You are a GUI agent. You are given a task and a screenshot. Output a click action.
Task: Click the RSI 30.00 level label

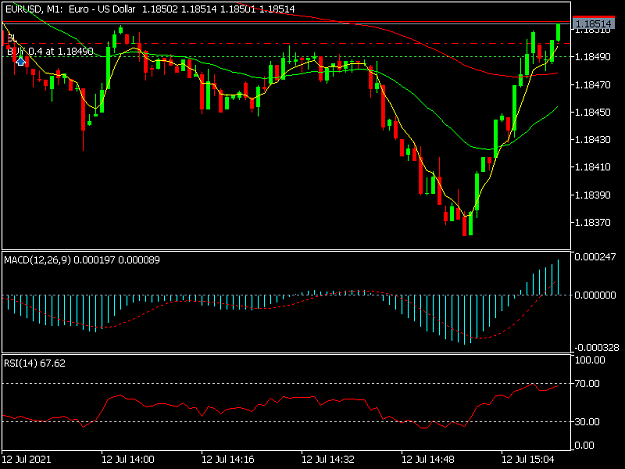[x=587, y=422]
